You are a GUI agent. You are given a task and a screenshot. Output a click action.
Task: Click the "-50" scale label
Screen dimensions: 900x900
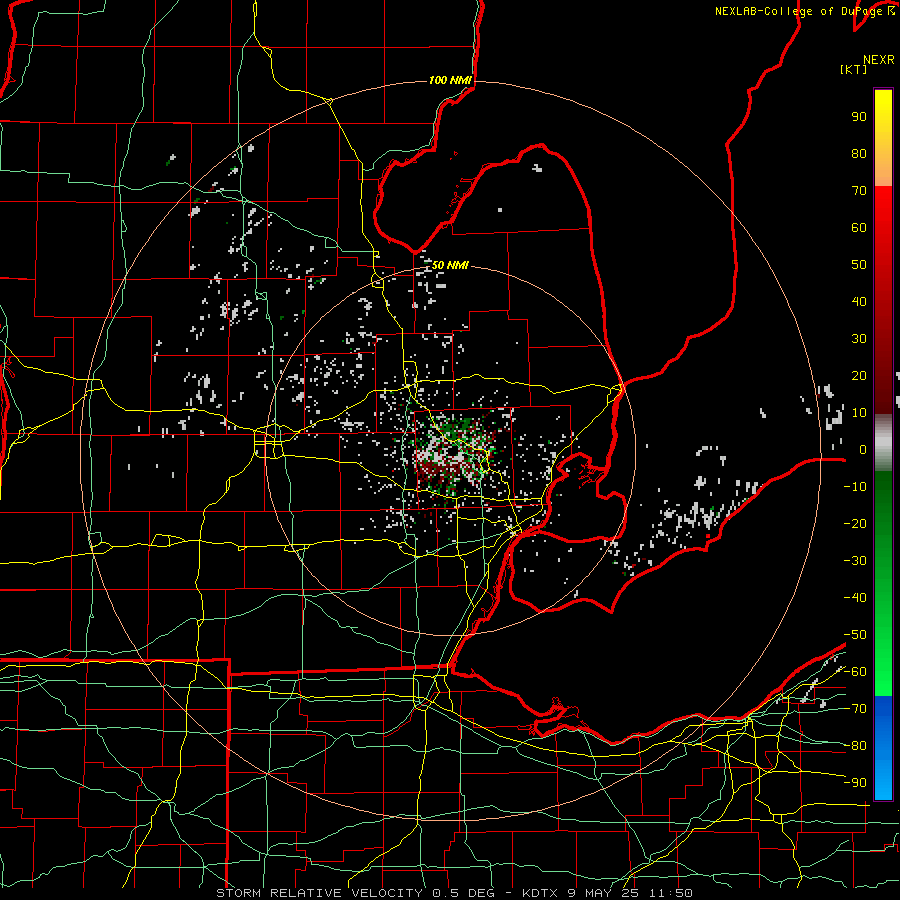tap(855, 634)
